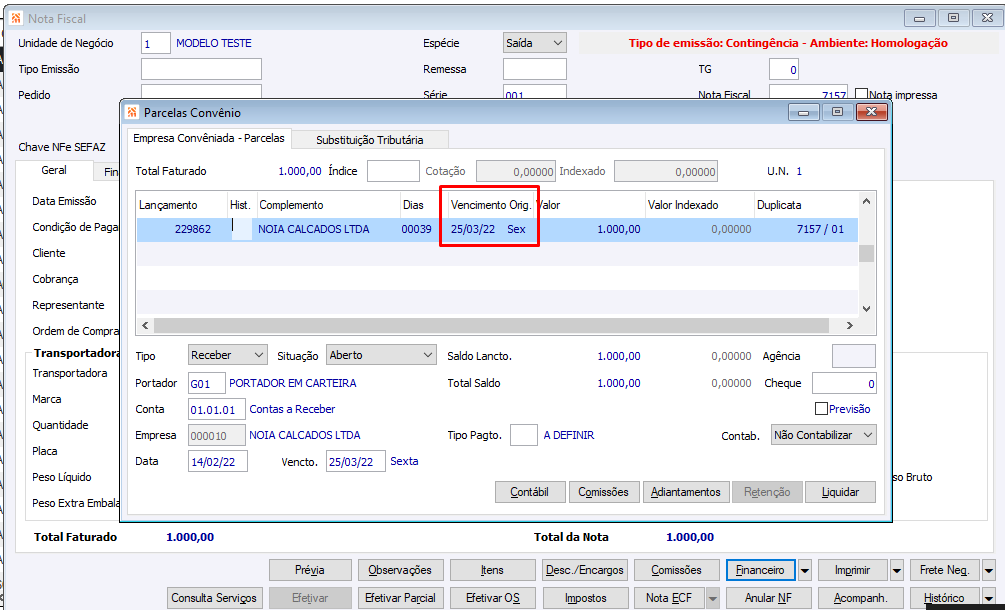
Task: Open Observações
Action: click(x=400, y=570)
